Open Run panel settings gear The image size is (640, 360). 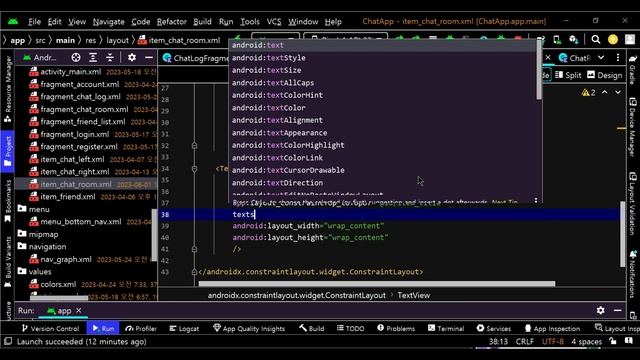point(600,310)
